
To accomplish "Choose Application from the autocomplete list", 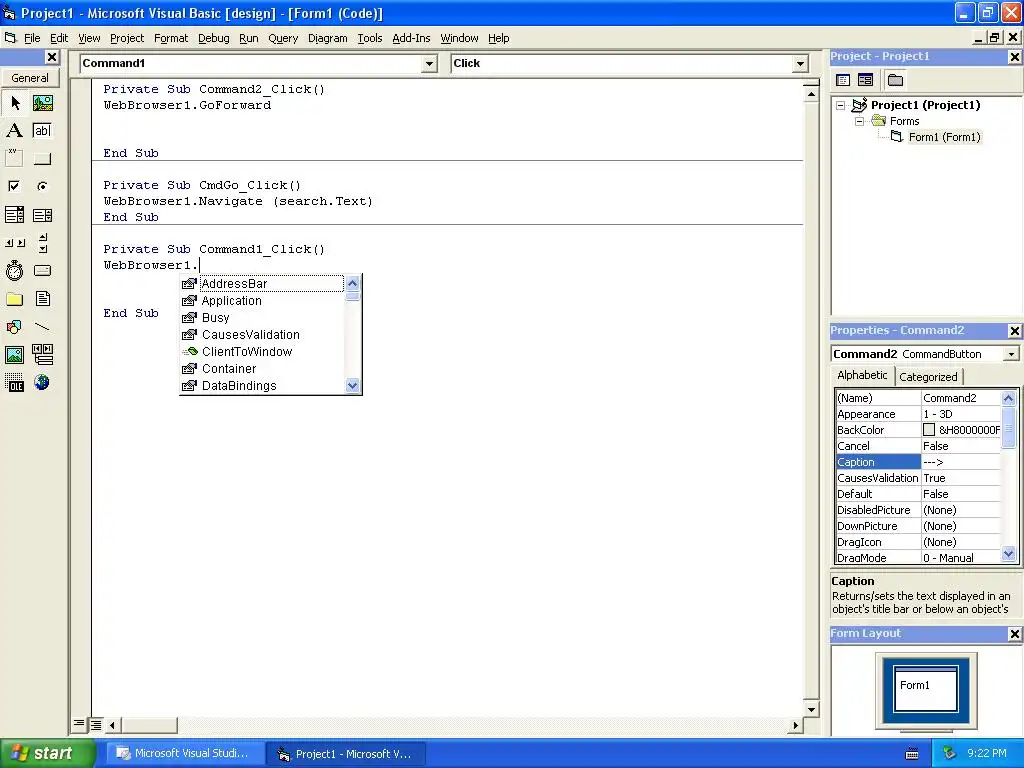I will 262,300.
